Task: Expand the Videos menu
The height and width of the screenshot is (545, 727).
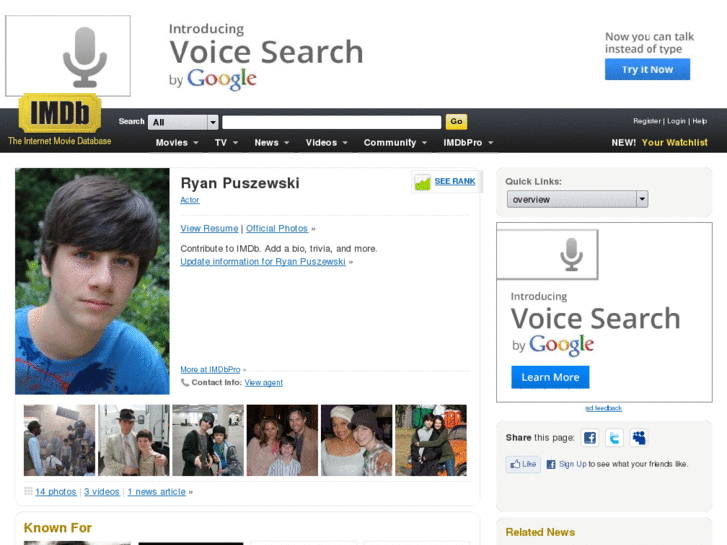Action: (326, 142)
